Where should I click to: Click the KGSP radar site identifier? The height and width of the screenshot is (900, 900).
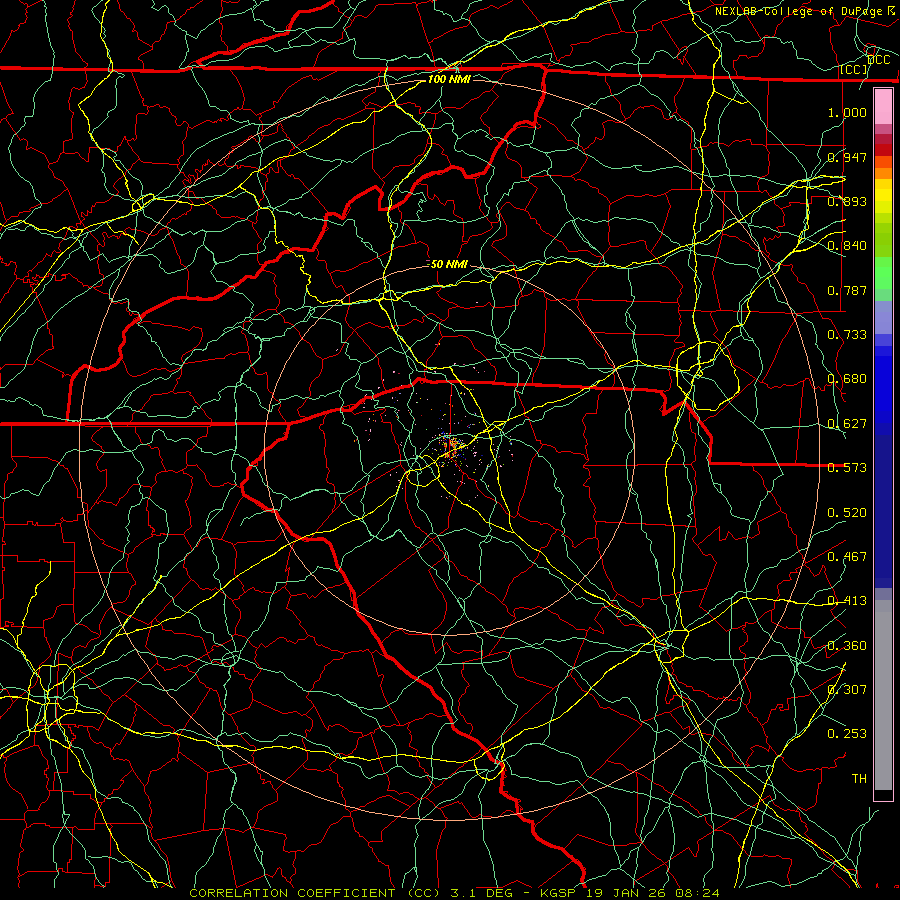pyautogui.click(x=557, y=893)
